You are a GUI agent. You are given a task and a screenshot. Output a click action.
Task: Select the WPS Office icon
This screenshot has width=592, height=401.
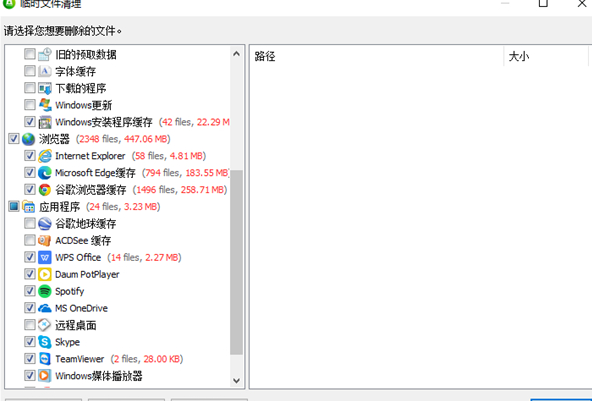[x=45, y=258]
